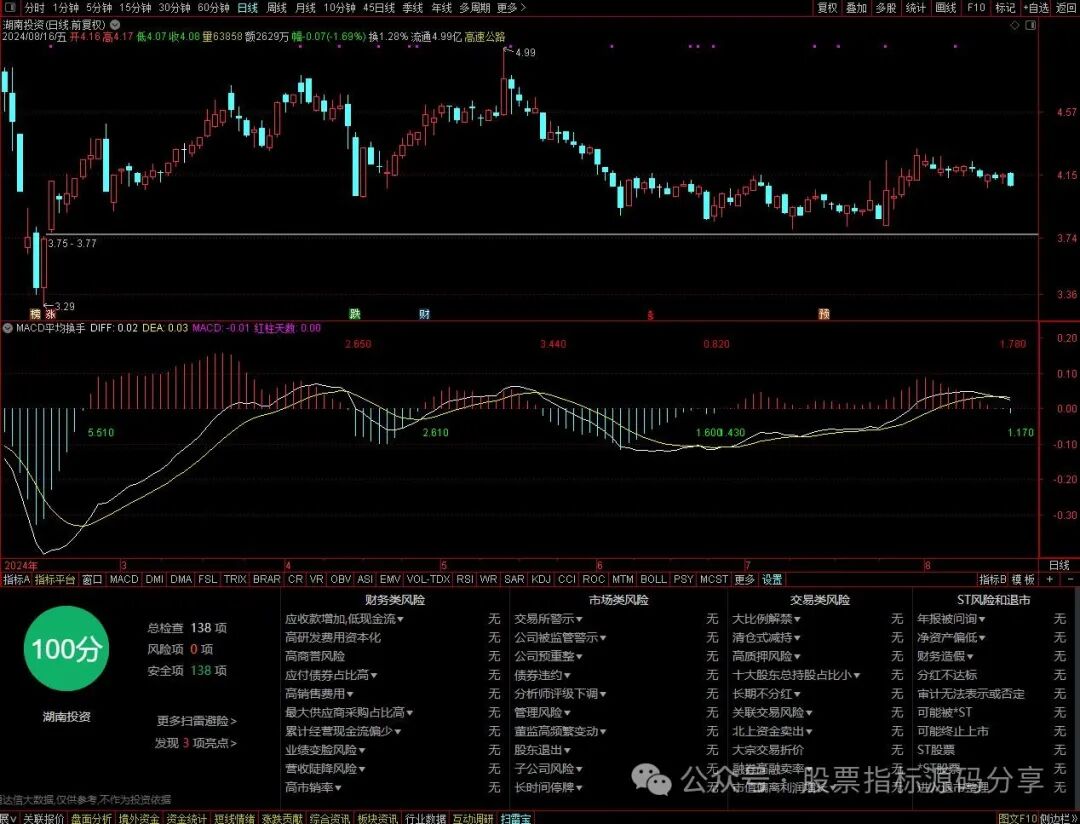
Task: Click the 日线 period label below the price axis
Action: [1059, 565]
